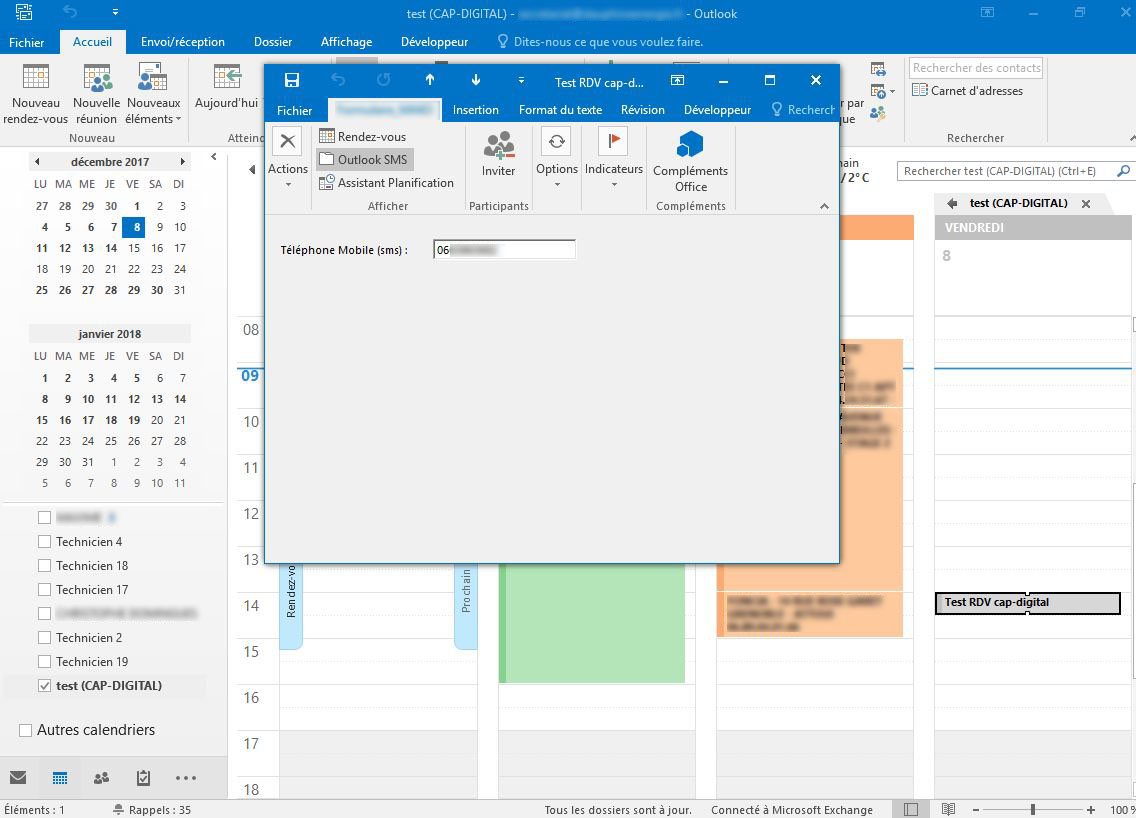Click Send/Receive all folders in Outlook's title bar

(24, 12)
